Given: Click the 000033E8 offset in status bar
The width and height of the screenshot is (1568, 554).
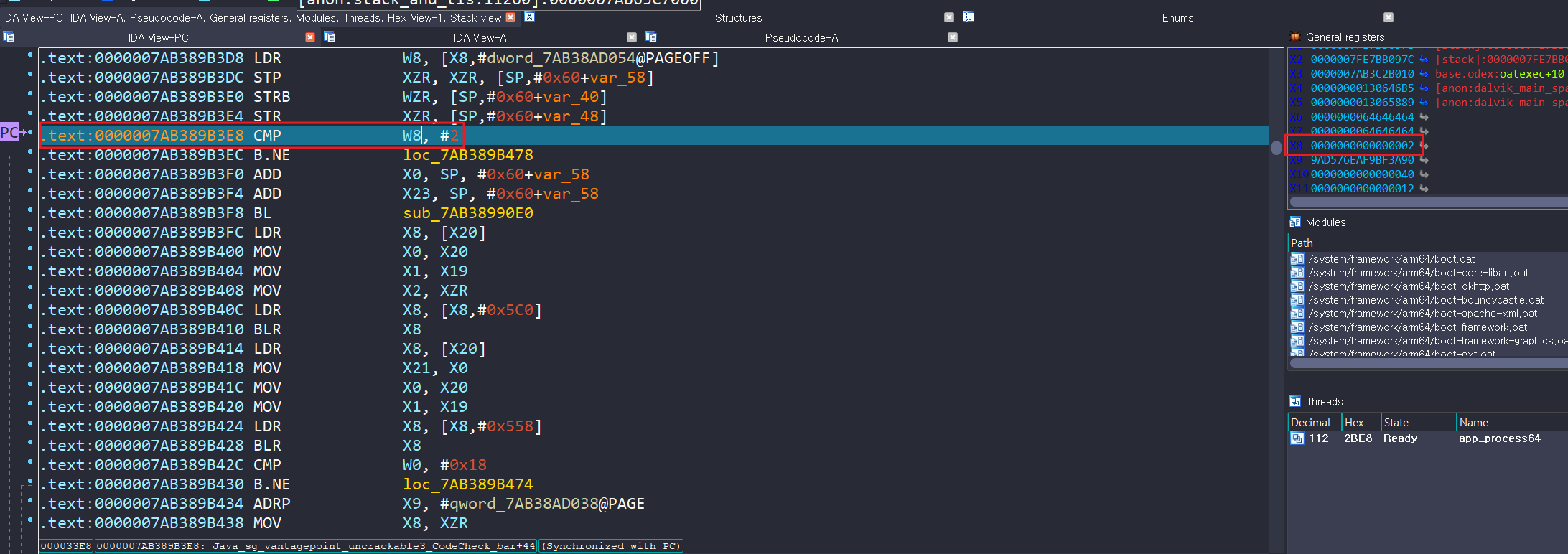Looking at the screenshot, I should pos(66,546).
